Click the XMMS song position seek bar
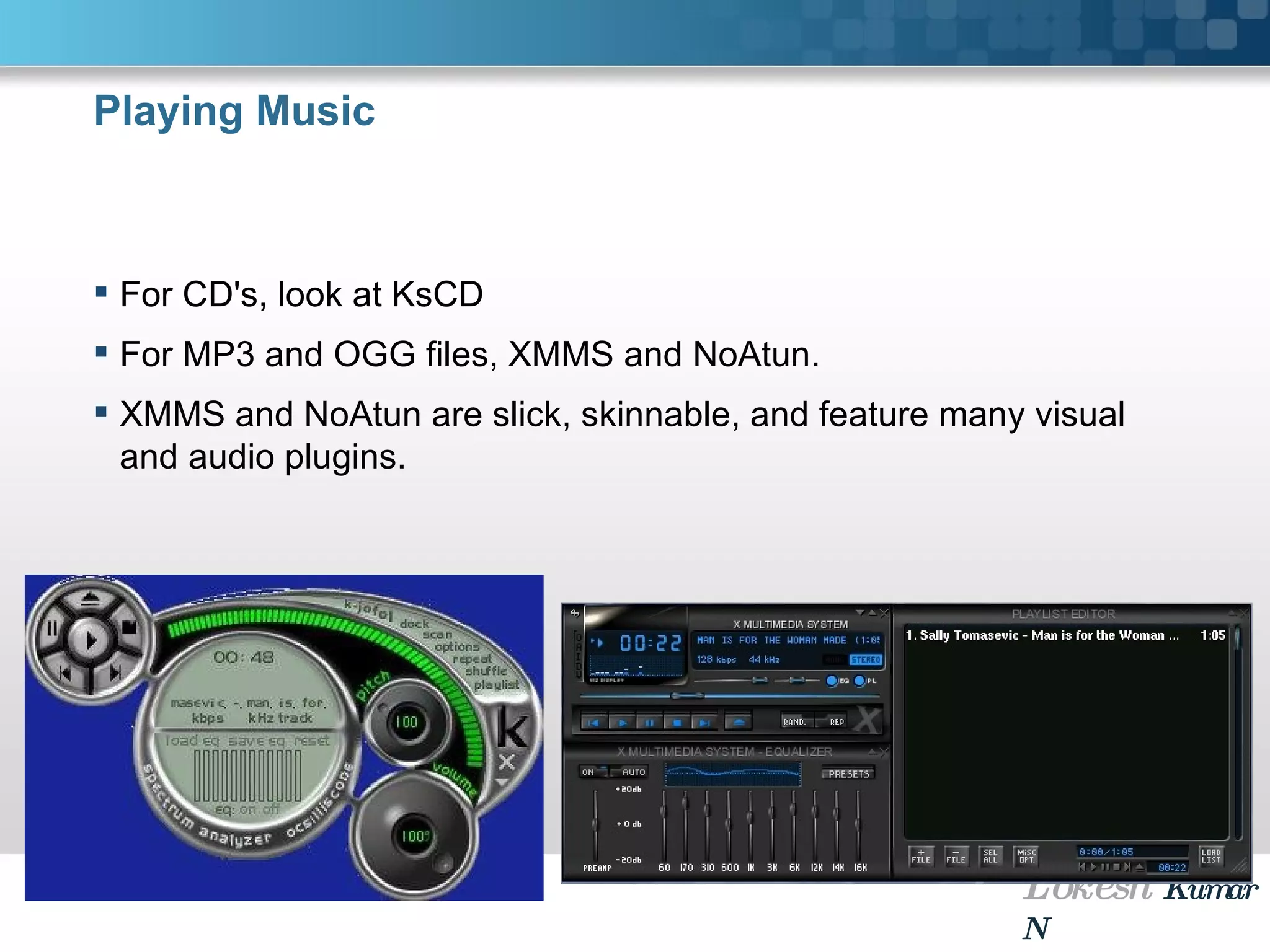The height and width of the screenshot is (952, 1270). 730,696
